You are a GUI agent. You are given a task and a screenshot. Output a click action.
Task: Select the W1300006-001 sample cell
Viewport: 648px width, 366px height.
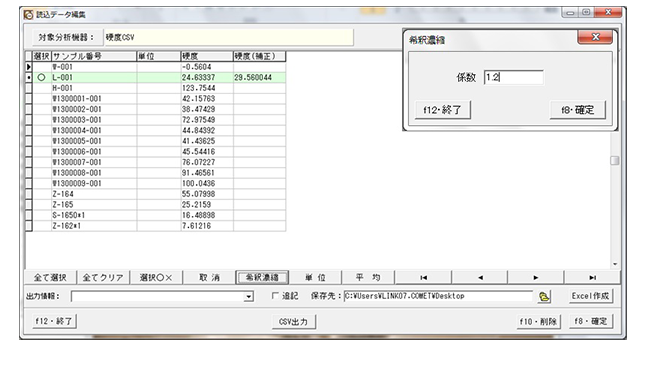tap(94, 152)
